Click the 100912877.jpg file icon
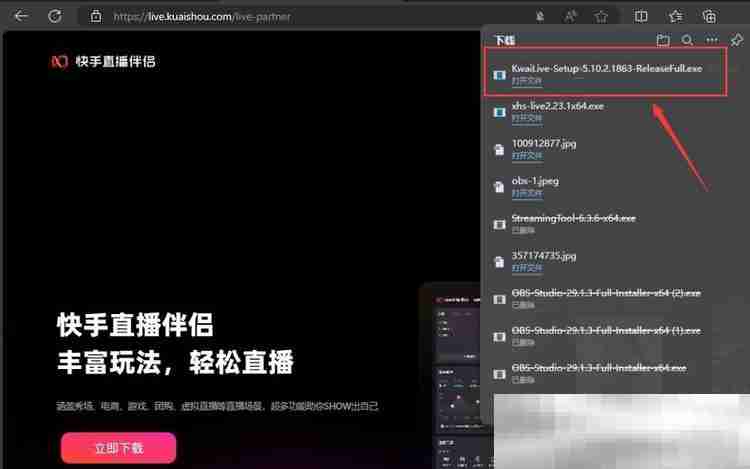The width and height of the screenshot is (750, 469). point(499,150)
